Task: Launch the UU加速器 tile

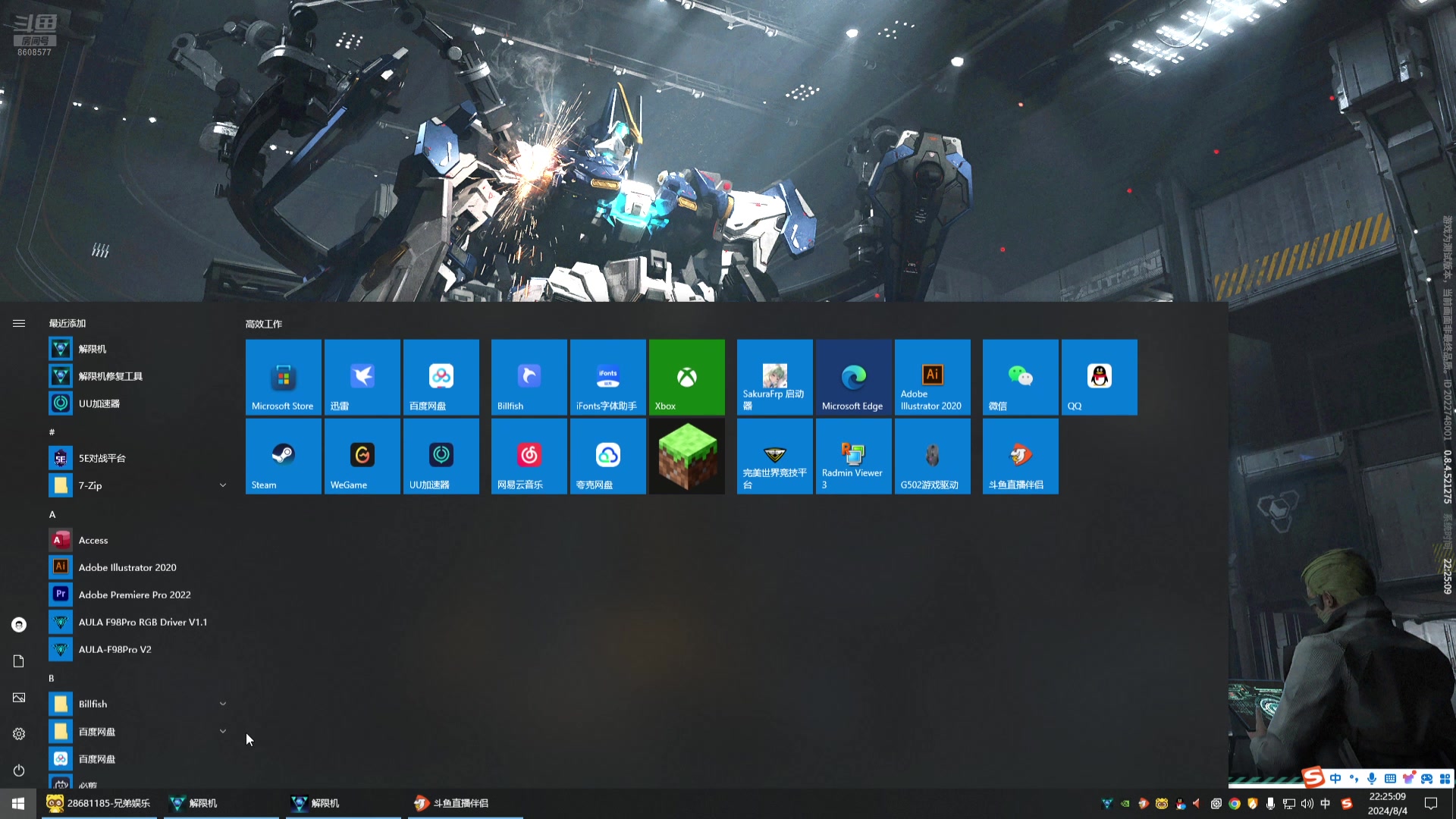Action: [441, 456]
